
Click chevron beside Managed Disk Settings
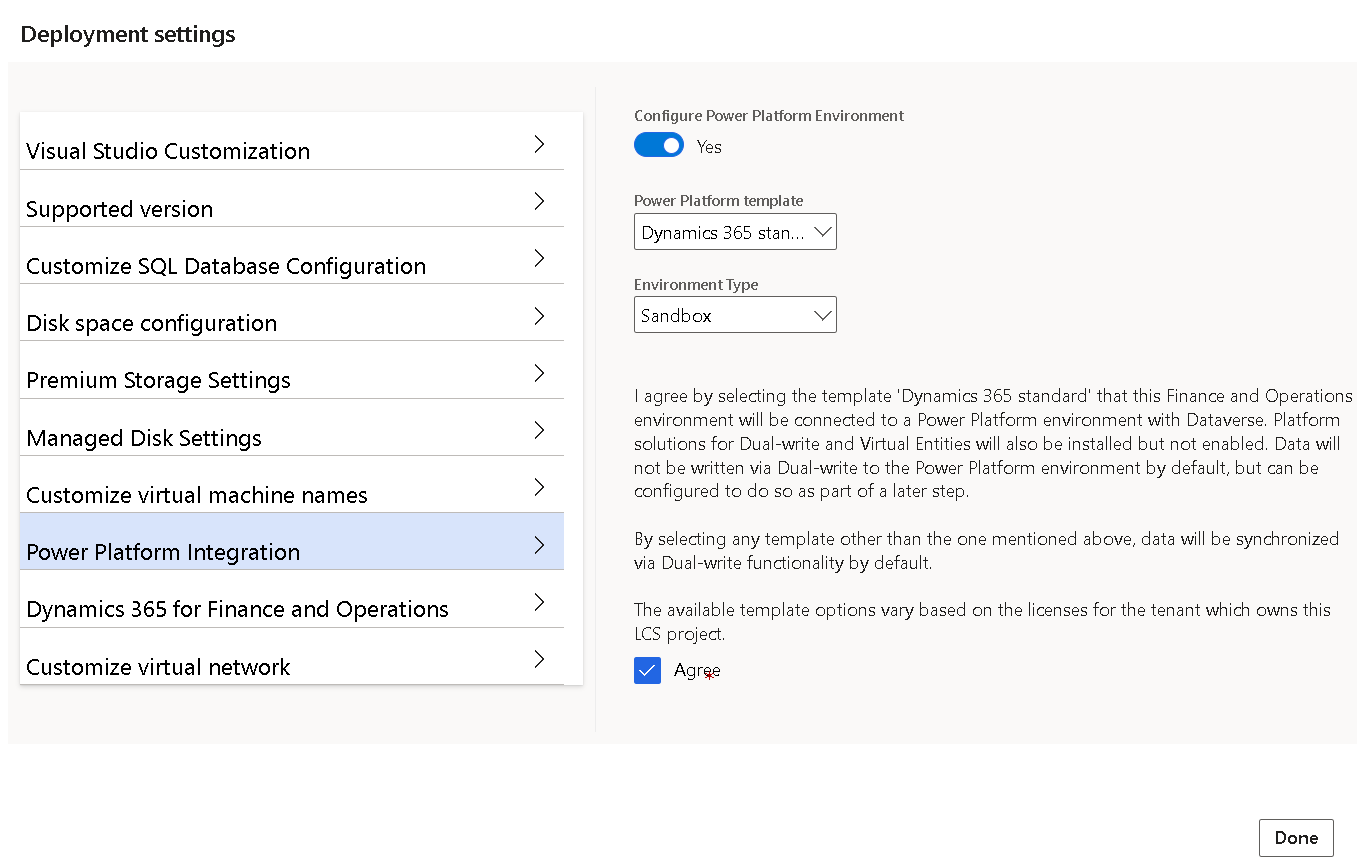pyautogui.click(x=539, y=430)
